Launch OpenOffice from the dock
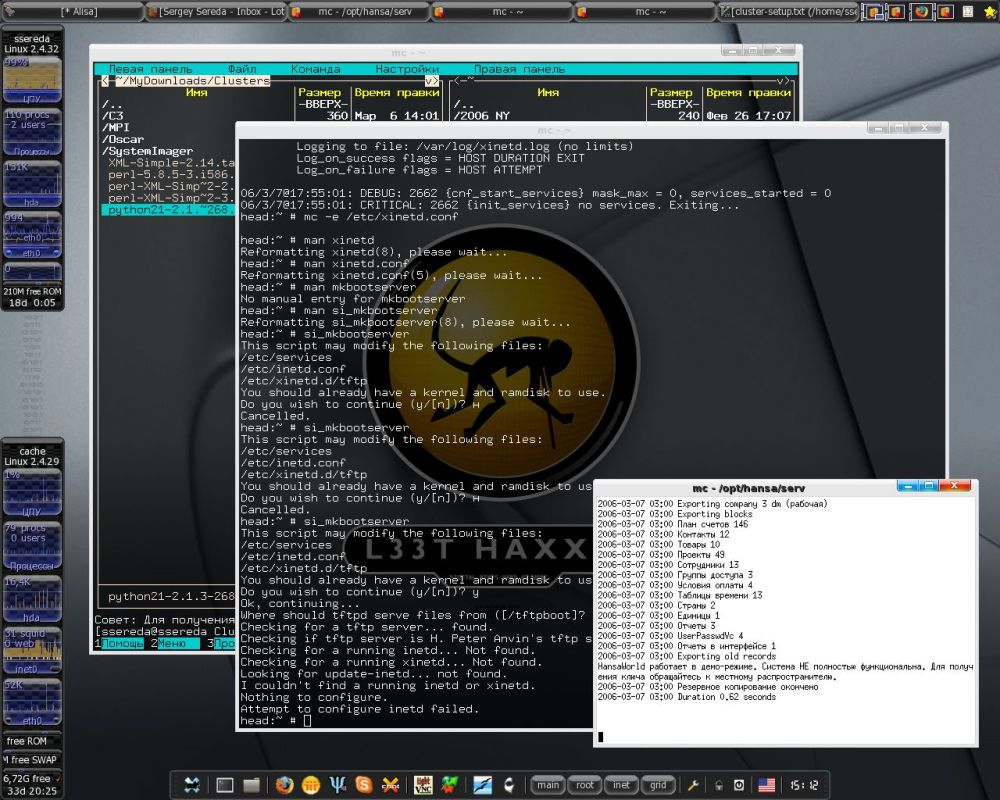1000x800 pixels. pyautogui.click(x=483, y=785)
